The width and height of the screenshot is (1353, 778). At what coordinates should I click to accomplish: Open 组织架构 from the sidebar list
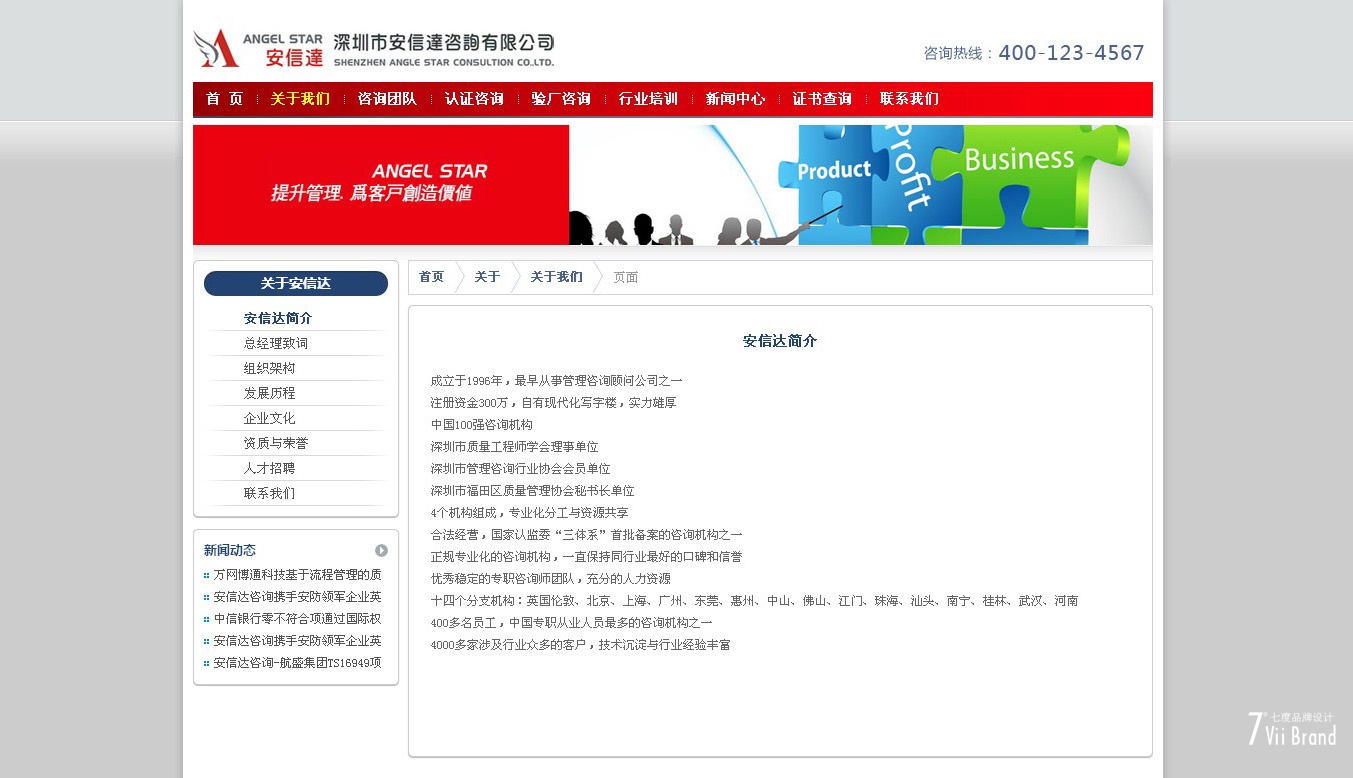pos(269,368)
